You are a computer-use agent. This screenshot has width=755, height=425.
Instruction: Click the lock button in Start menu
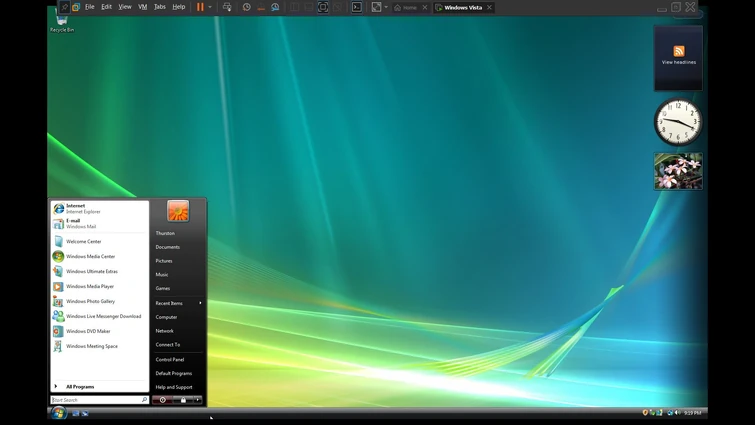point(183,400)
